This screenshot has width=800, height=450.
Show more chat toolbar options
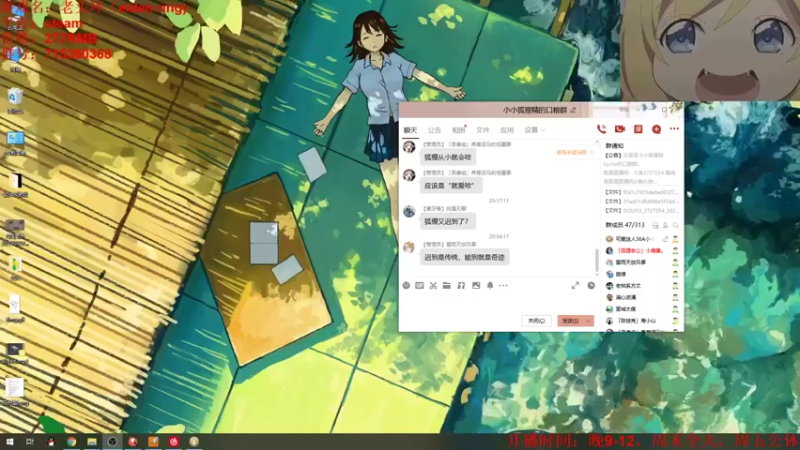click(x=503, y=286)
